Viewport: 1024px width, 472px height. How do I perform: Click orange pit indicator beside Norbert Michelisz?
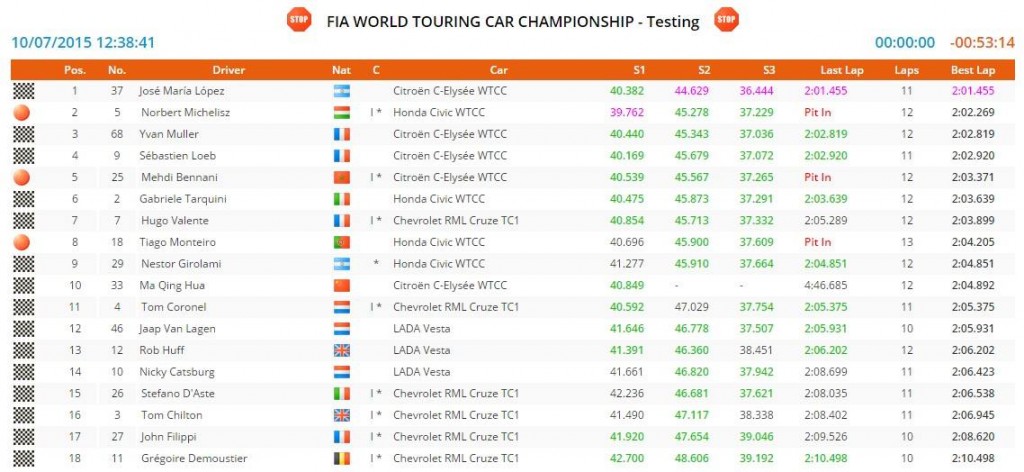click(20, 113)
